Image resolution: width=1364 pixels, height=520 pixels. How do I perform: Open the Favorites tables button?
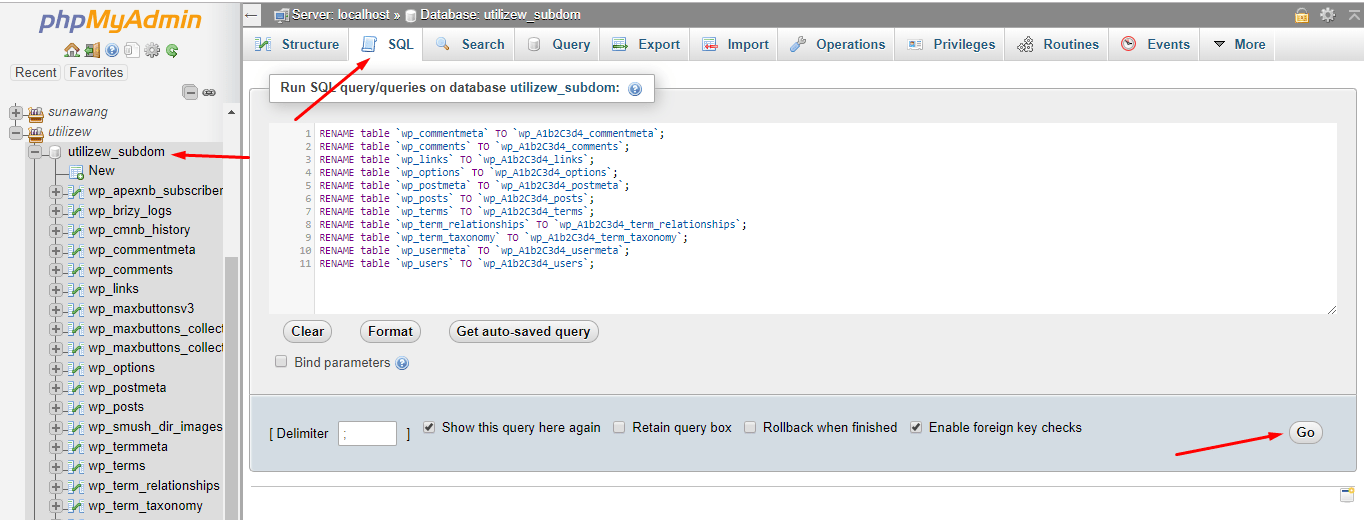coord(96,72)
